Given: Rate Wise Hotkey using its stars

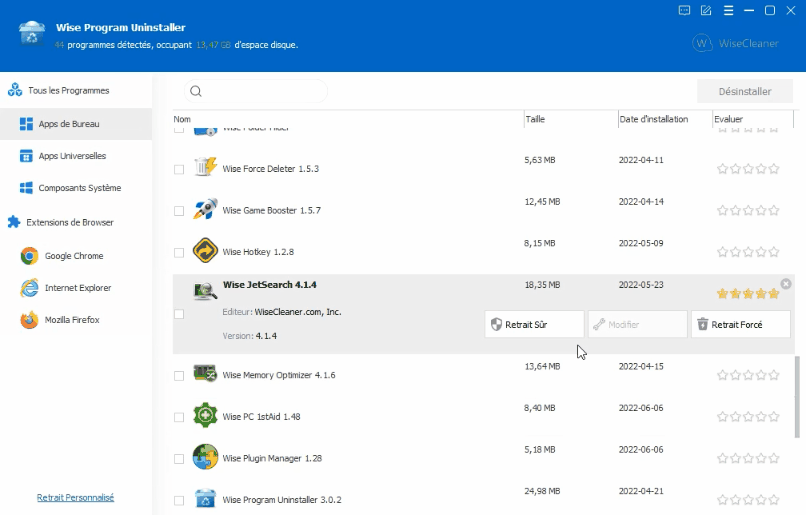Looking at the screenshot, I should tap(748, 252).
